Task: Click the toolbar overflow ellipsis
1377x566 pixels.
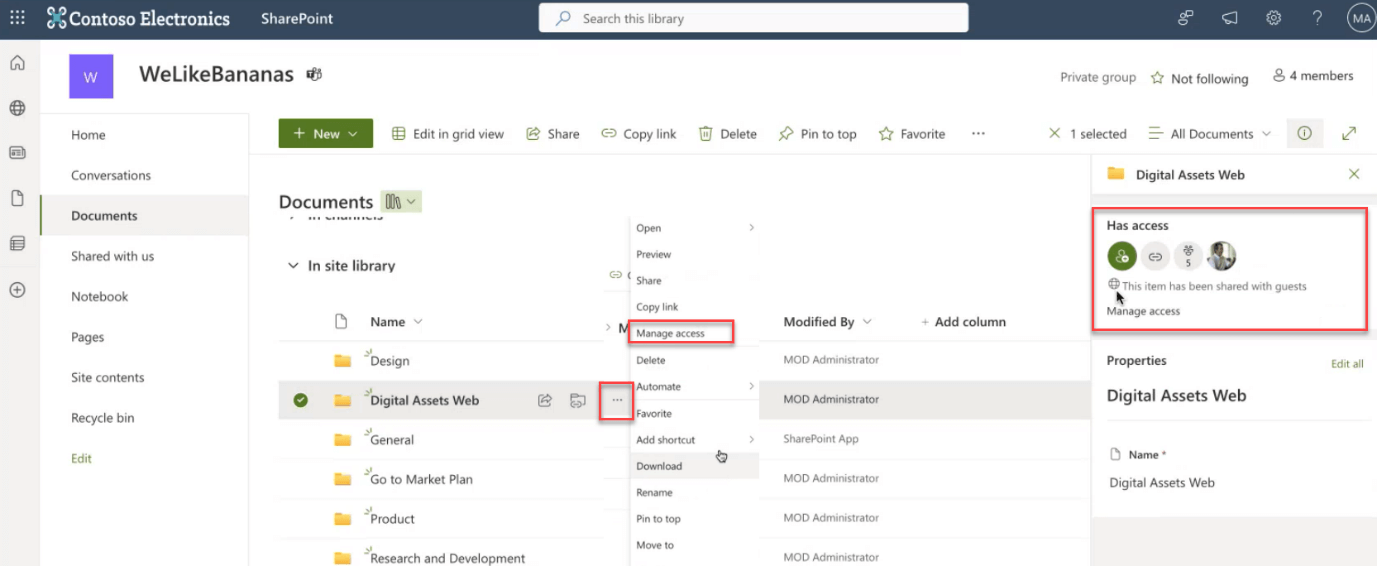Action: click(978, 134)
